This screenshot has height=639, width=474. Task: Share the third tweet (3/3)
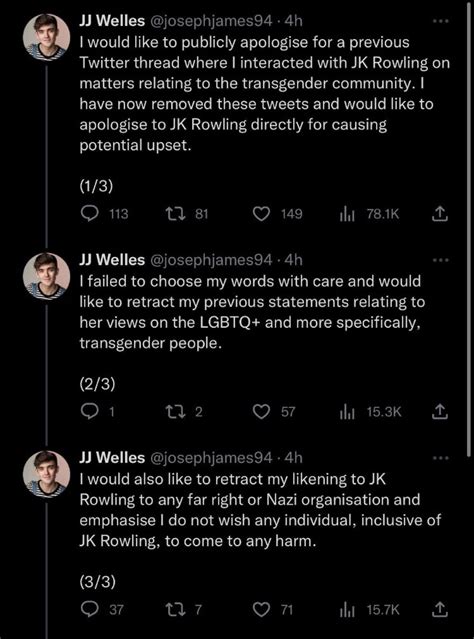(440, 610)
